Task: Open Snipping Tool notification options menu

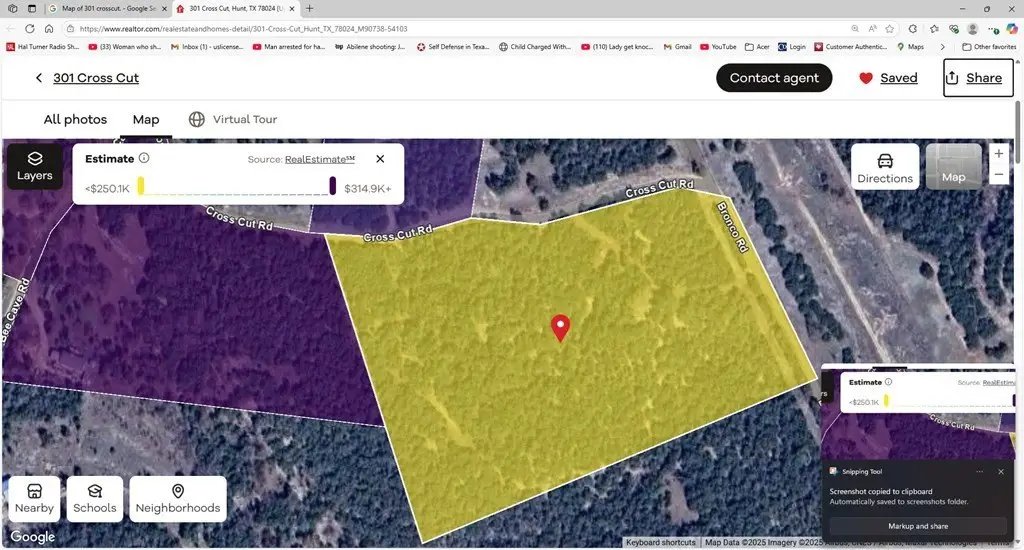Action: click(979, 471)
